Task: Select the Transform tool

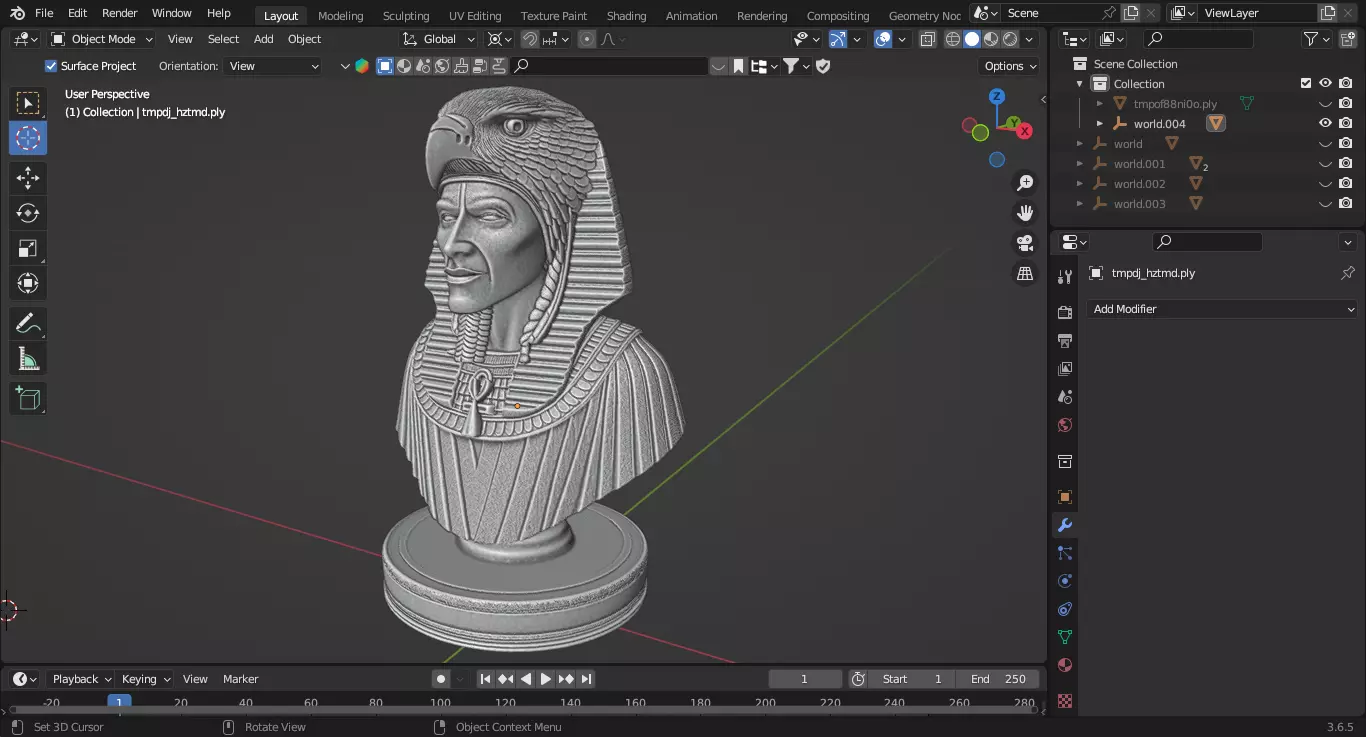Action: coord(28,284)
